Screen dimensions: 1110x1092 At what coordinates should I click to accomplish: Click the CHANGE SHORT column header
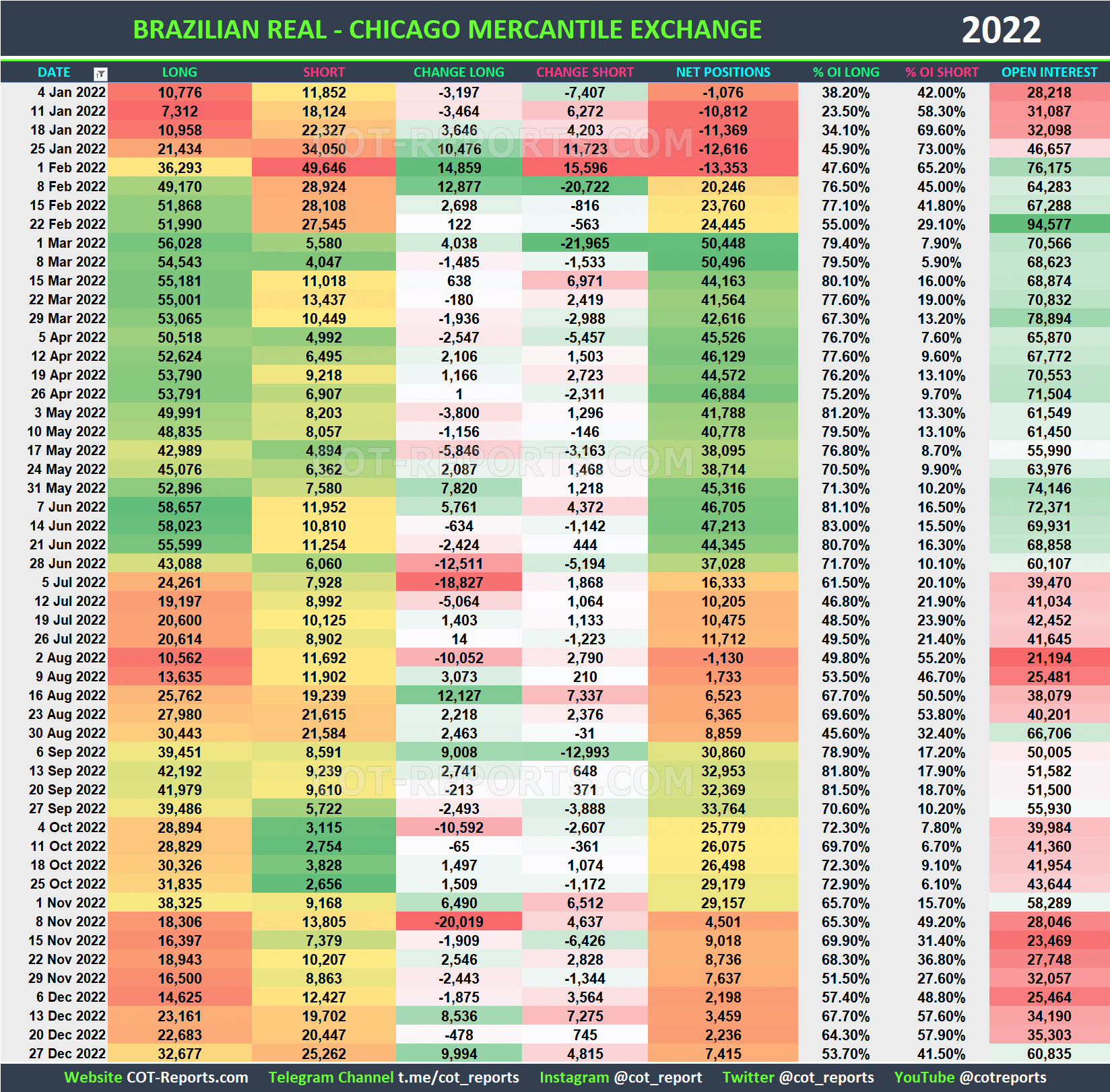tap(585, 72)
